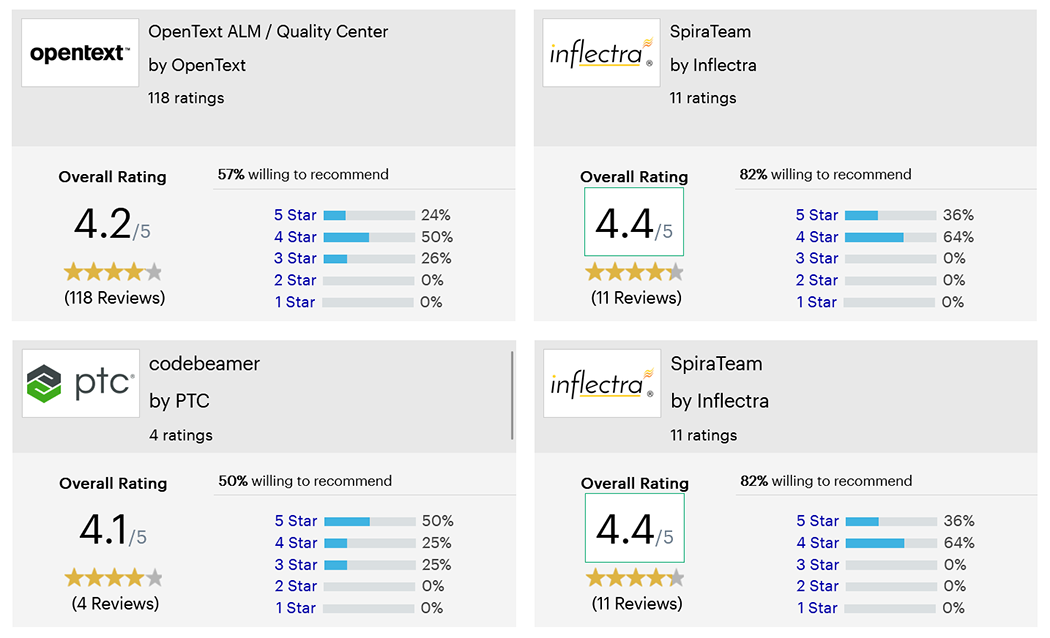Open the OpenText ALM / Quality Center title
Screen dimensions: 1050x638
tap(268, 31)
